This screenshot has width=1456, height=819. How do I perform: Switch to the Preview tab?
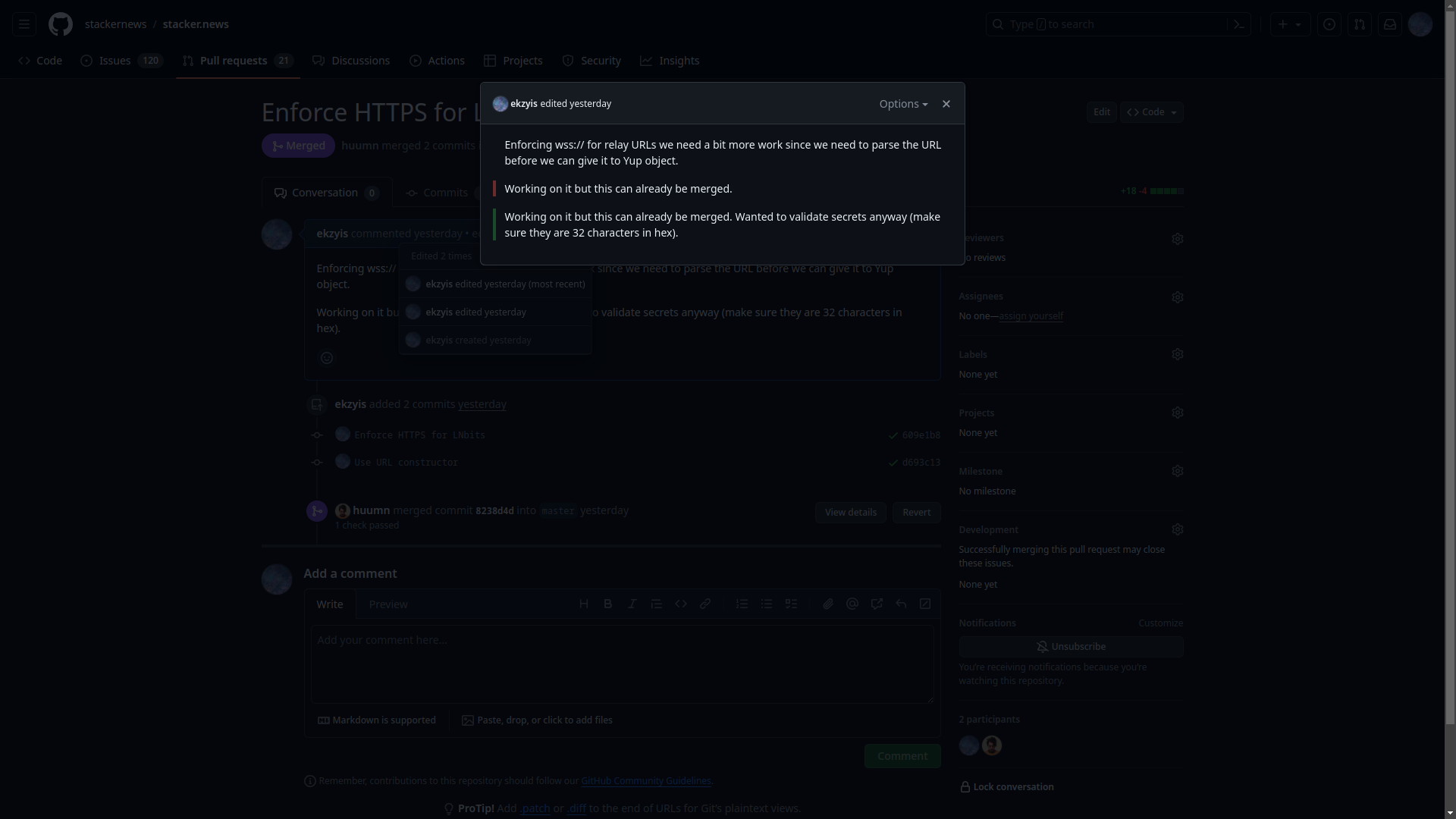tap(388, 604)
